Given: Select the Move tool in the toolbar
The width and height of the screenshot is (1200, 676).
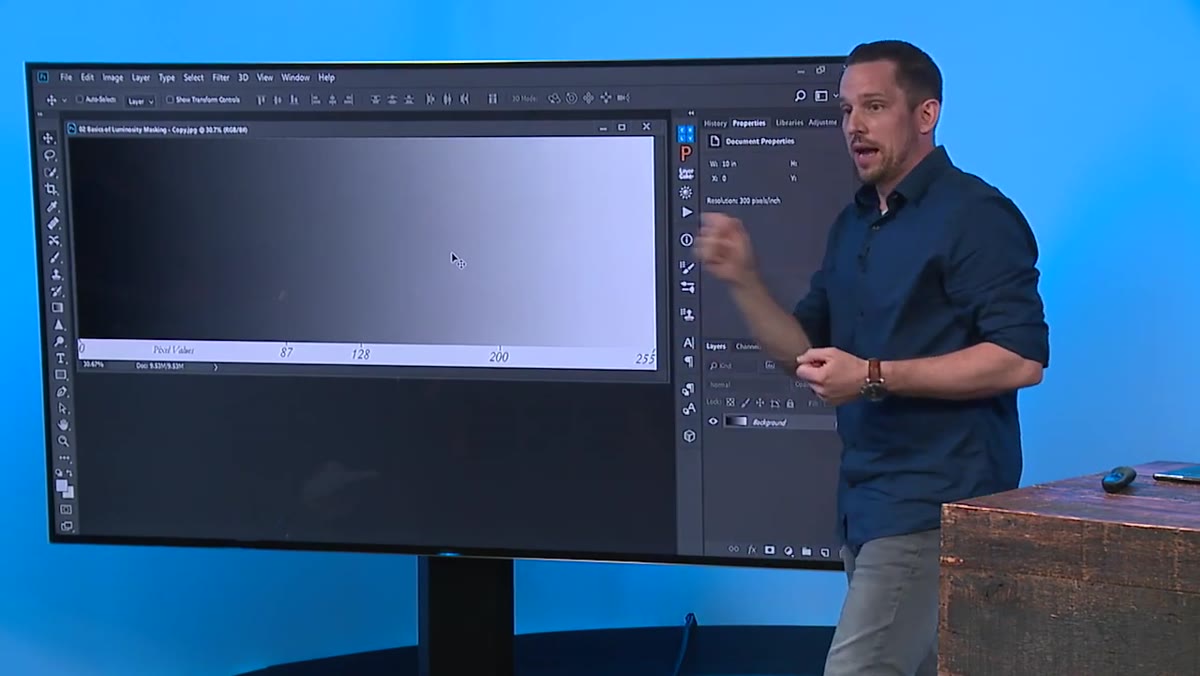Looking at the screenshot, I should click(49, 139).
